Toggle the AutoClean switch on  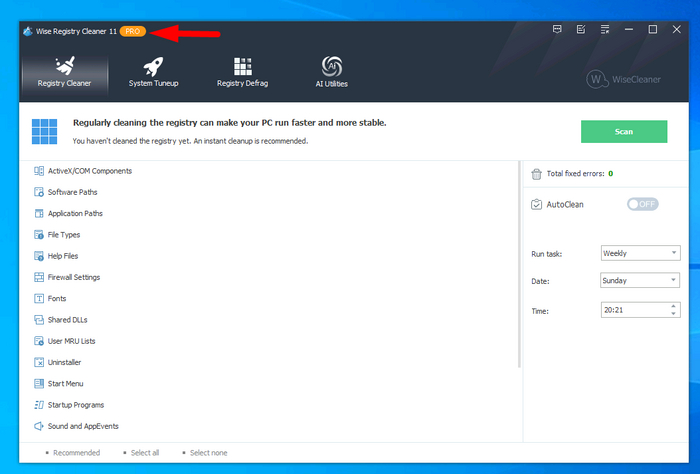pyautogui.click(x=642, y=204)
